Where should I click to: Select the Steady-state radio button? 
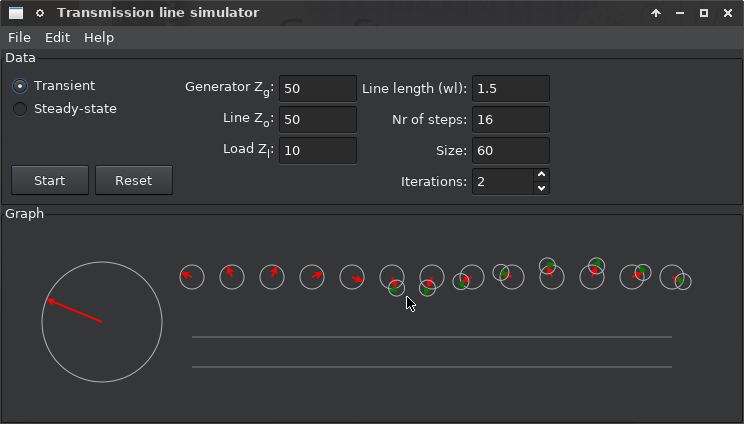pyautogui.click(x=20, y=109)
